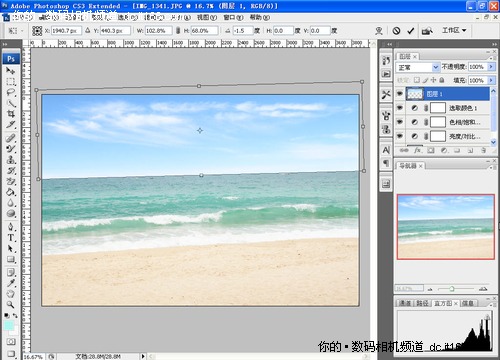Select the Slice tool
The width and height of the screenshot is (500, 360).
pos(11,125)
